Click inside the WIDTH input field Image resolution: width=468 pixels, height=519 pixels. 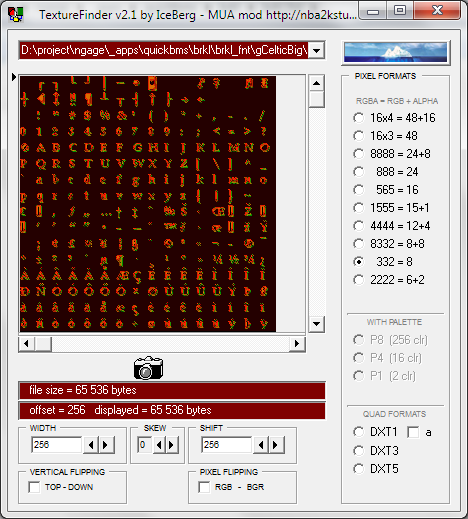(57, 445)
